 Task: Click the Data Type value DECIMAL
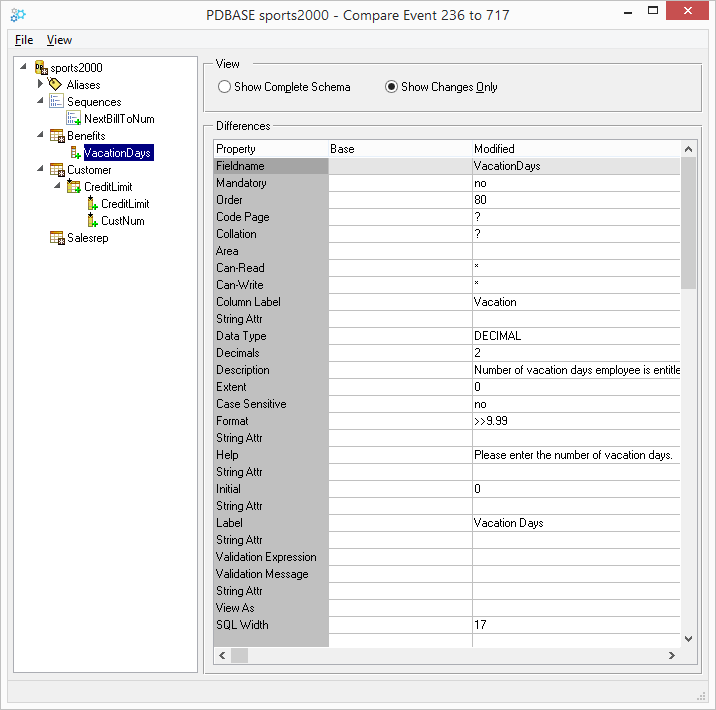pos(497,336)
